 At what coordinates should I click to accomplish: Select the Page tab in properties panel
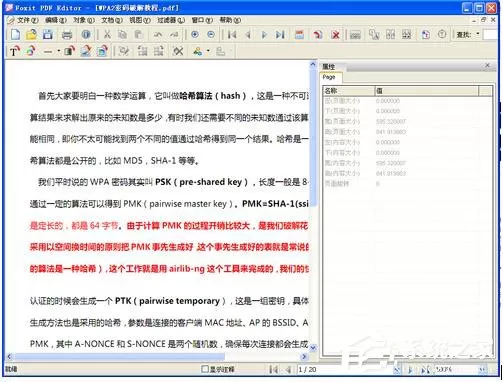coord(329,77)
